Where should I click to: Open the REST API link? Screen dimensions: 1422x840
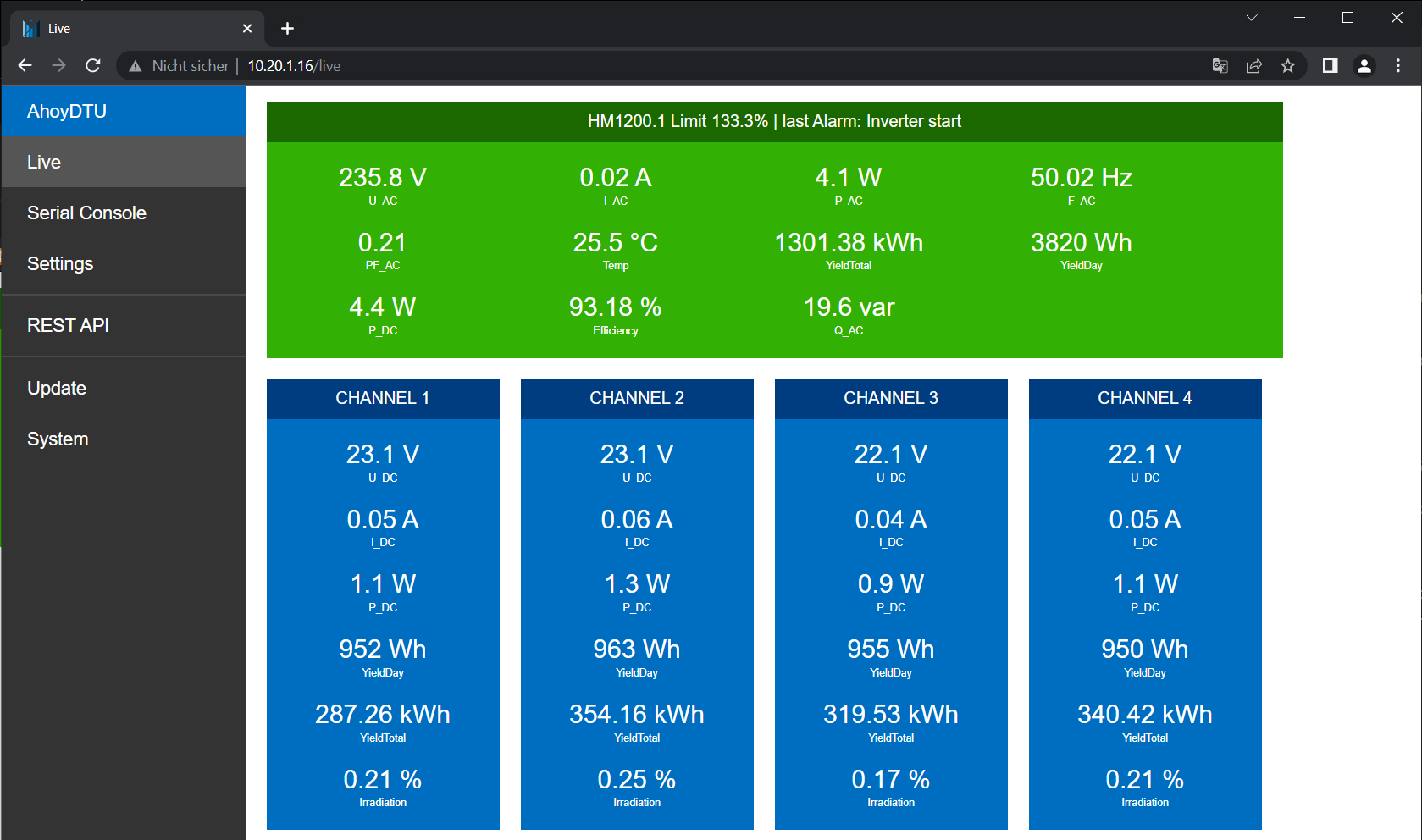[68, 325]
